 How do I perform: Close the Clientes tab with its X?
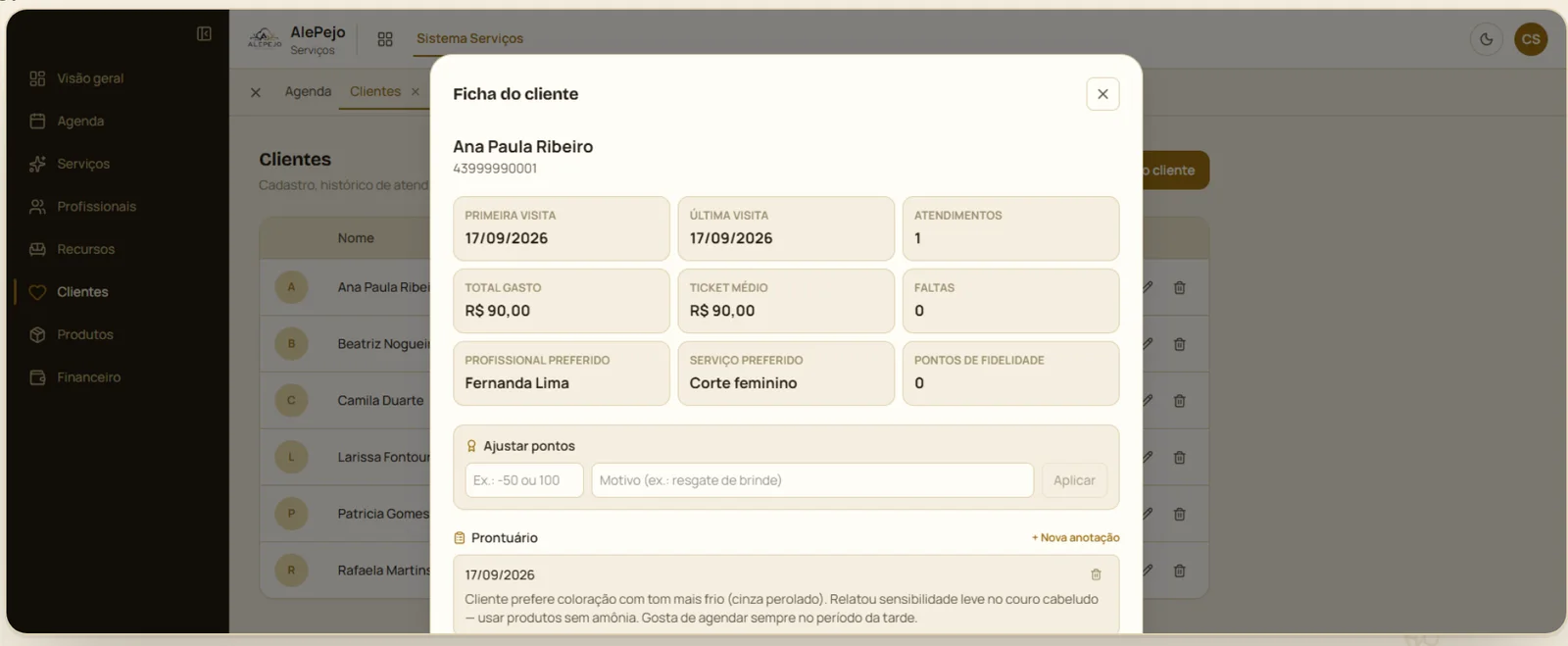coord(416,91)
